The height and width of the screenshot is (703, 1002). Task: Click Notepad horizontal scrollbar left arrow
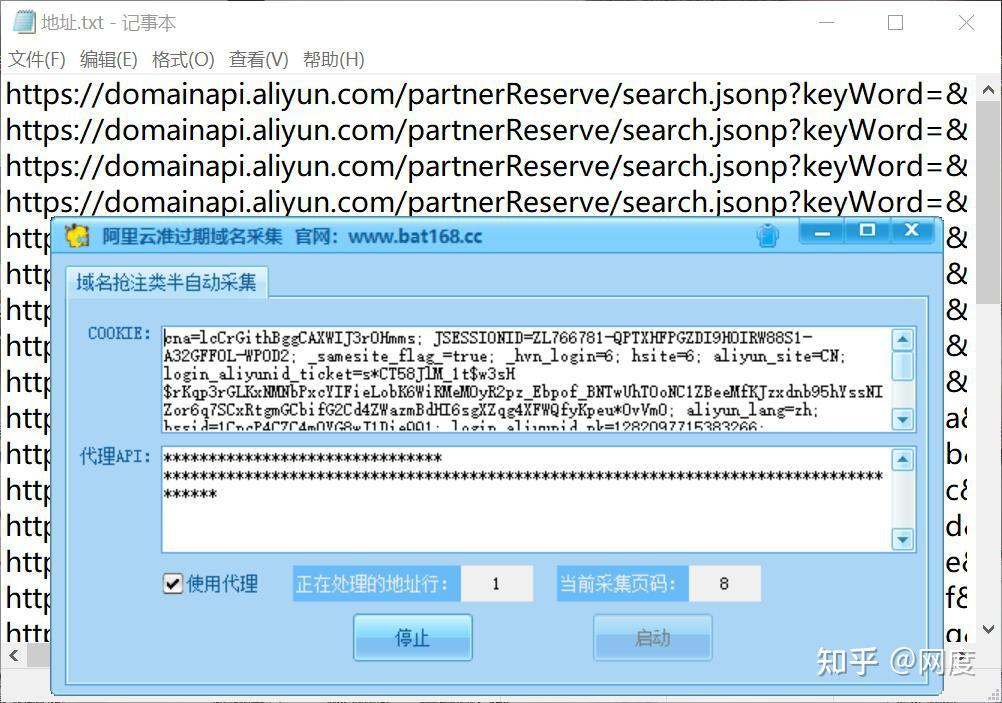(14, 655)
